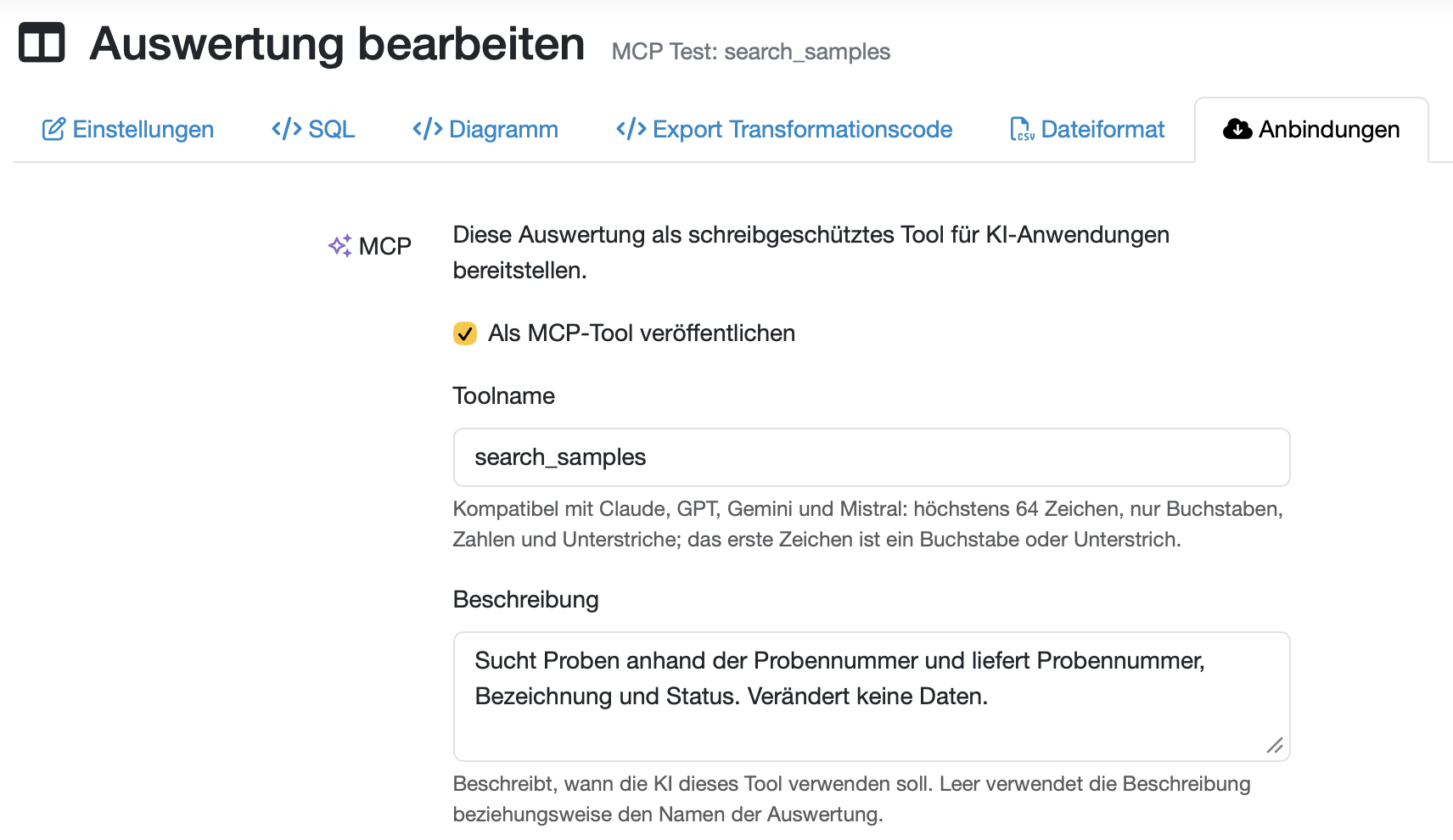Open the Diagramm tab
The width and height of the screenshot is (1453, 840).
[485, 129]
